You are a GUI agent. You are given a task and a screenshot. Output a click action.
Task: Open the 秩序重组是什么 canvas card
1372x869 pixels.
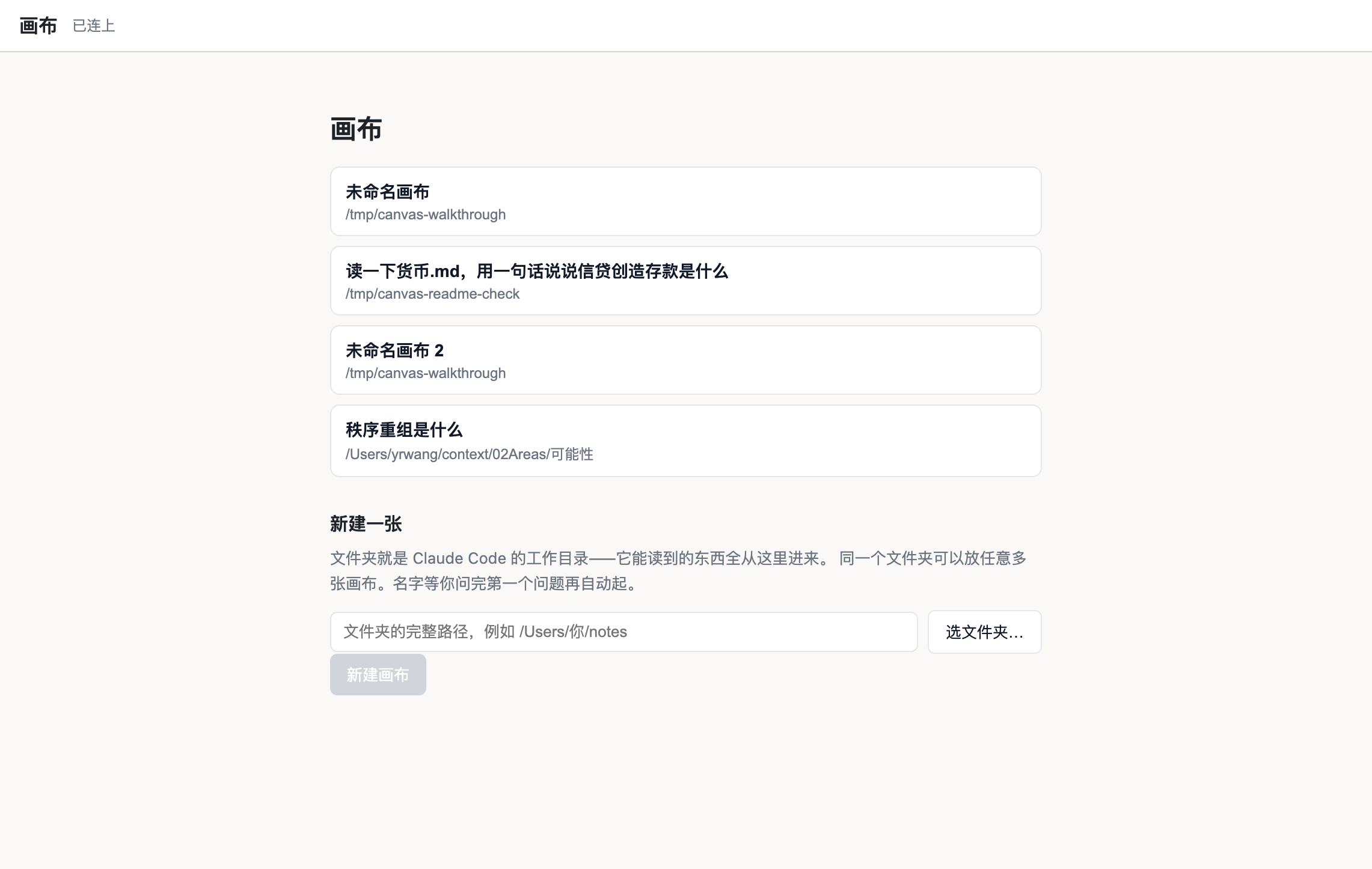pyautogui.click(x=685, y=441)
